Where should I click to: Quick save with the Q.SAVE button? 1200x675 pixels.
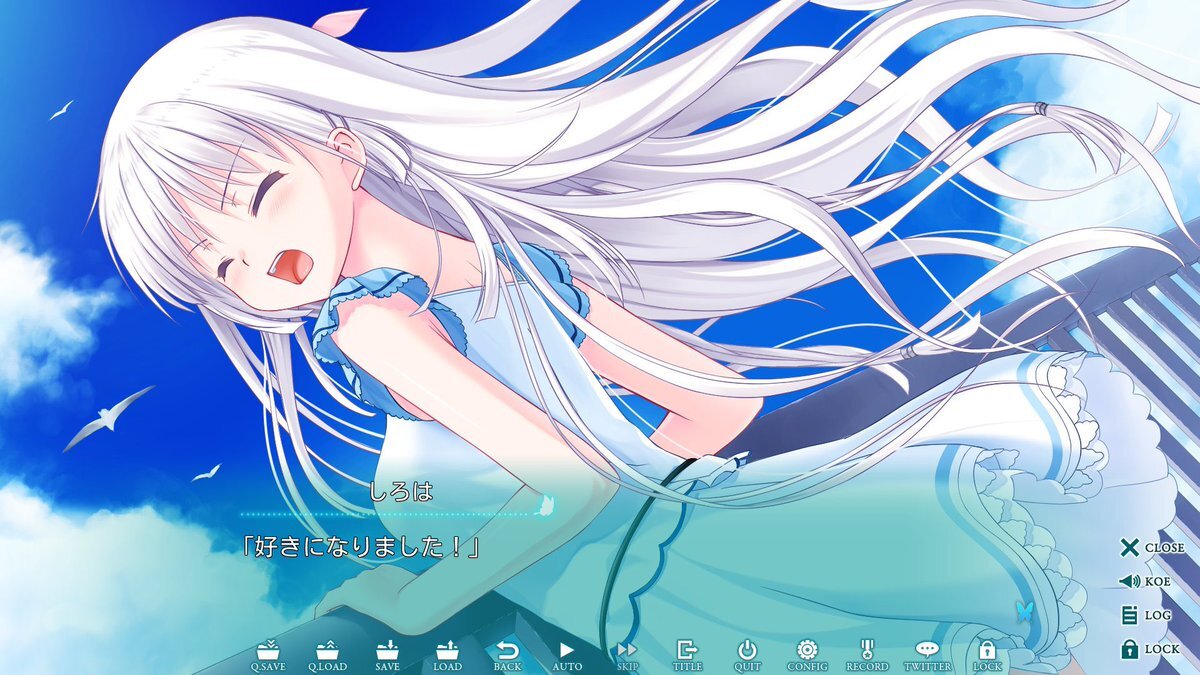[x=267, y=655]
